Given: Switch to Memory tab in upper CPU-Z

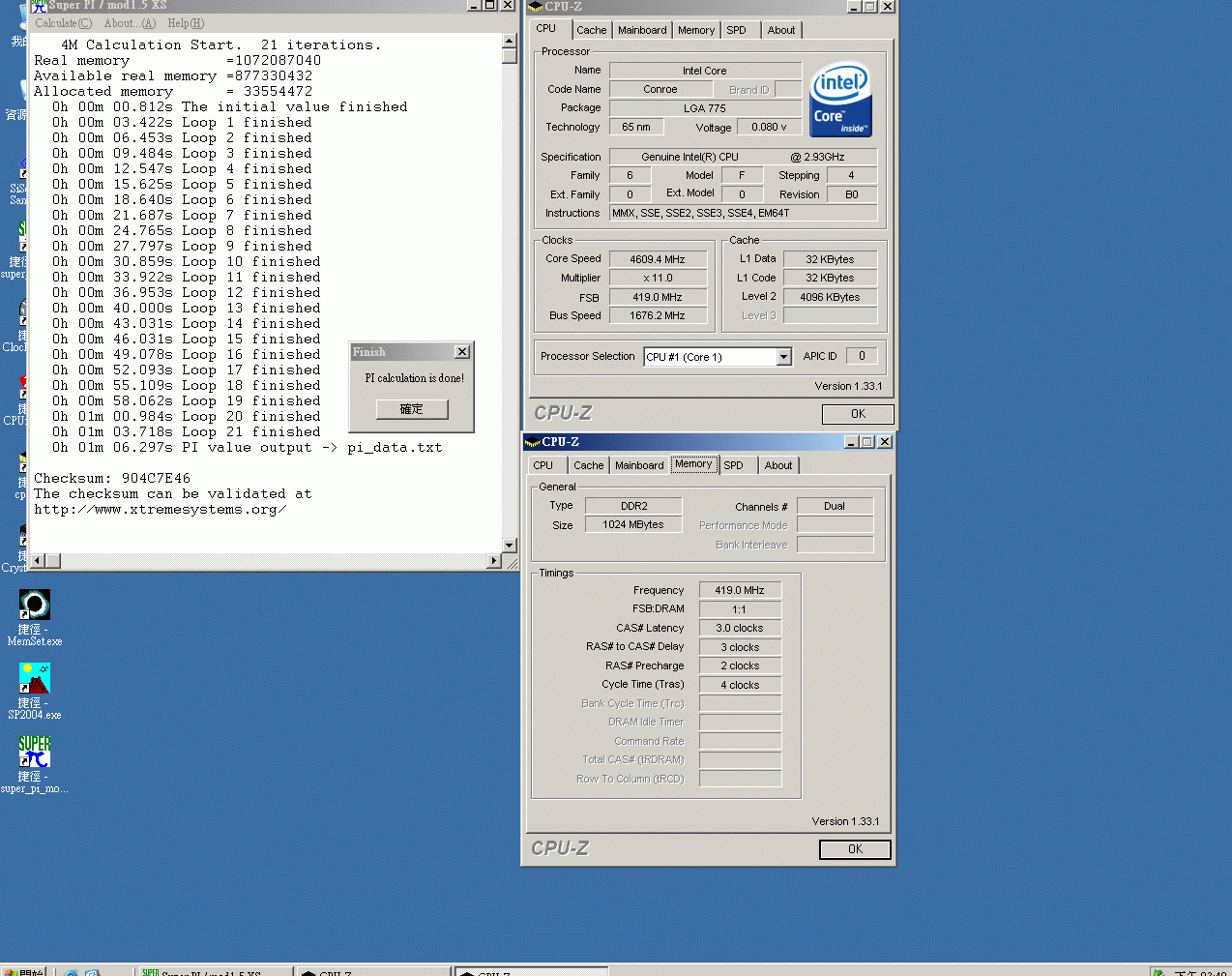Looking at the screenshot, I should pyautogui.click(x=696, y=30).
